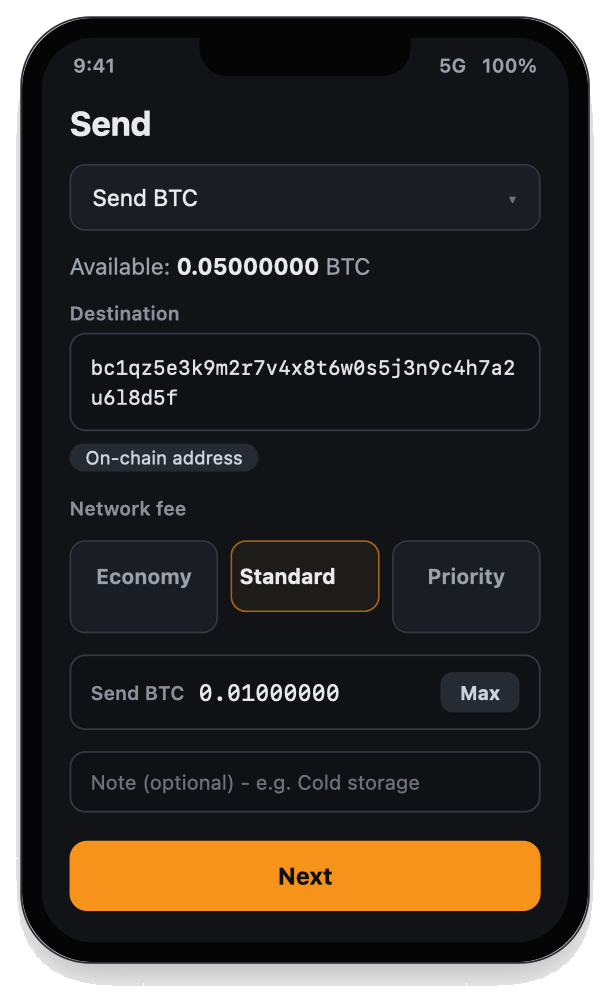
Task: Tap the BTC unit beside the available balance
Action: click(x=348, y=266)
